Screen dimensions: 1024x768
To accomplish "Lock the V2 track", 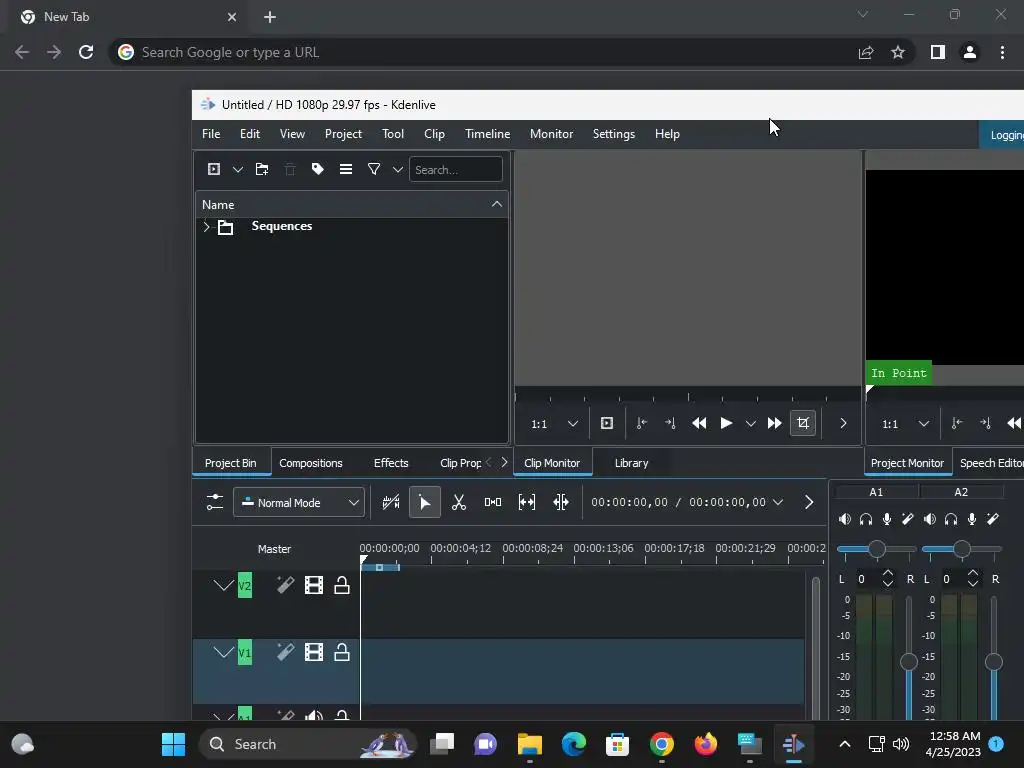I will pyautogui.click(x=342, y=585).
